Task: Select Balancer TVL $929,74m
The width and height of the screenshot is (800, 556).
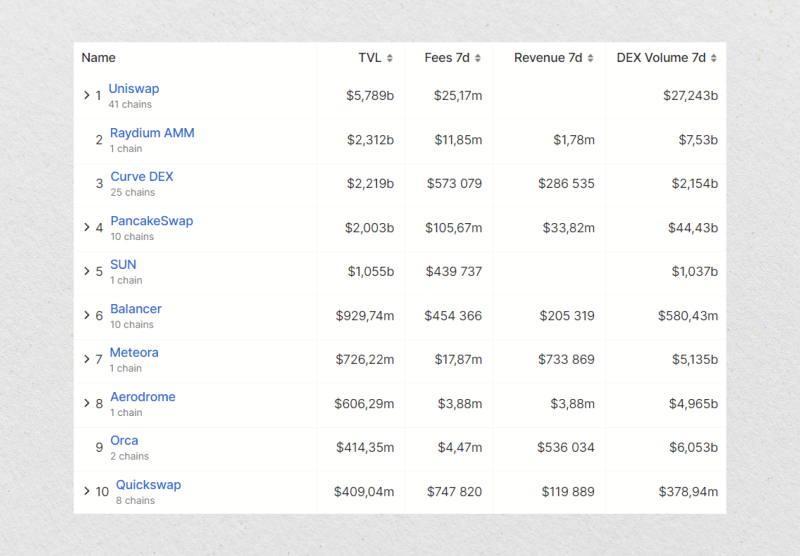Action: point(365,316)
